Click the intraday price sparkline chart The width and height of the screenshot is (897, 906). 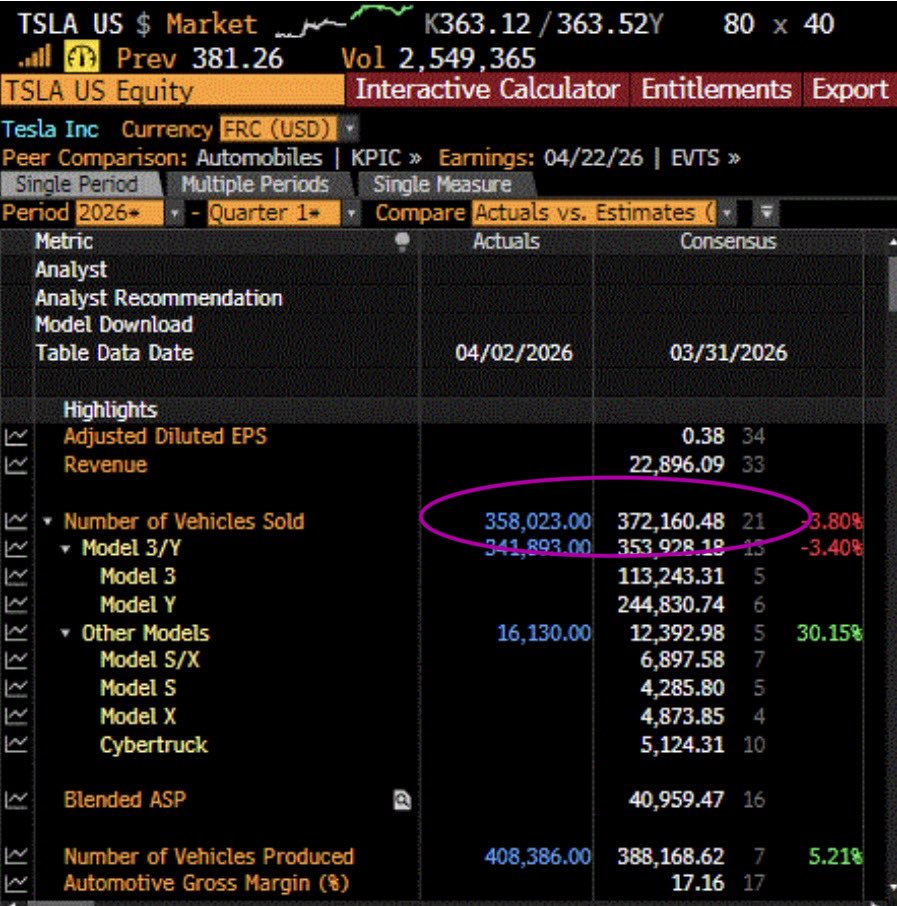point(343,20)
